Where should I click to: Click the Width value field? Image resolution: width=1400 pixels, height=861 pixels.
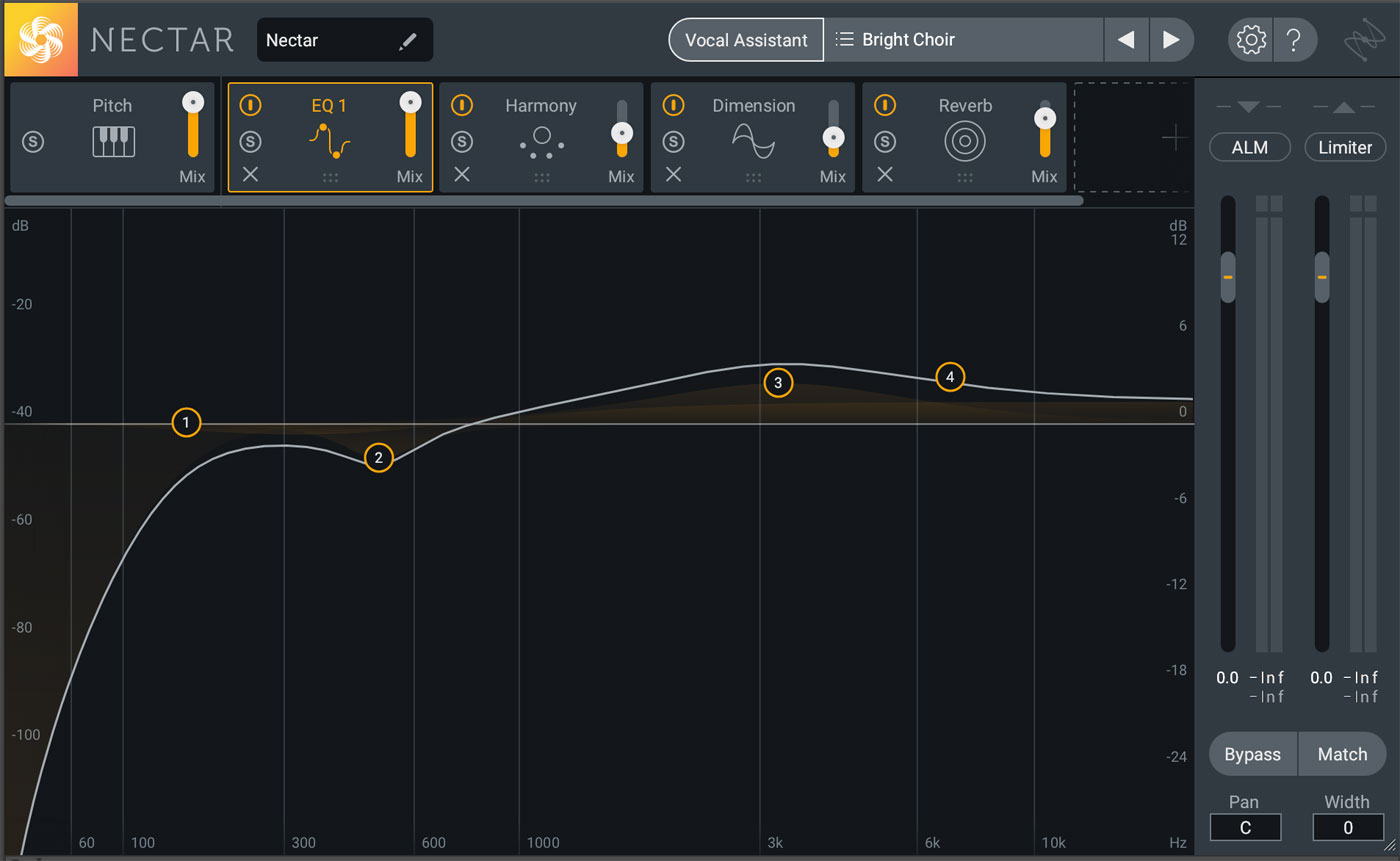pyautogui.click(x=1347, y=827)
